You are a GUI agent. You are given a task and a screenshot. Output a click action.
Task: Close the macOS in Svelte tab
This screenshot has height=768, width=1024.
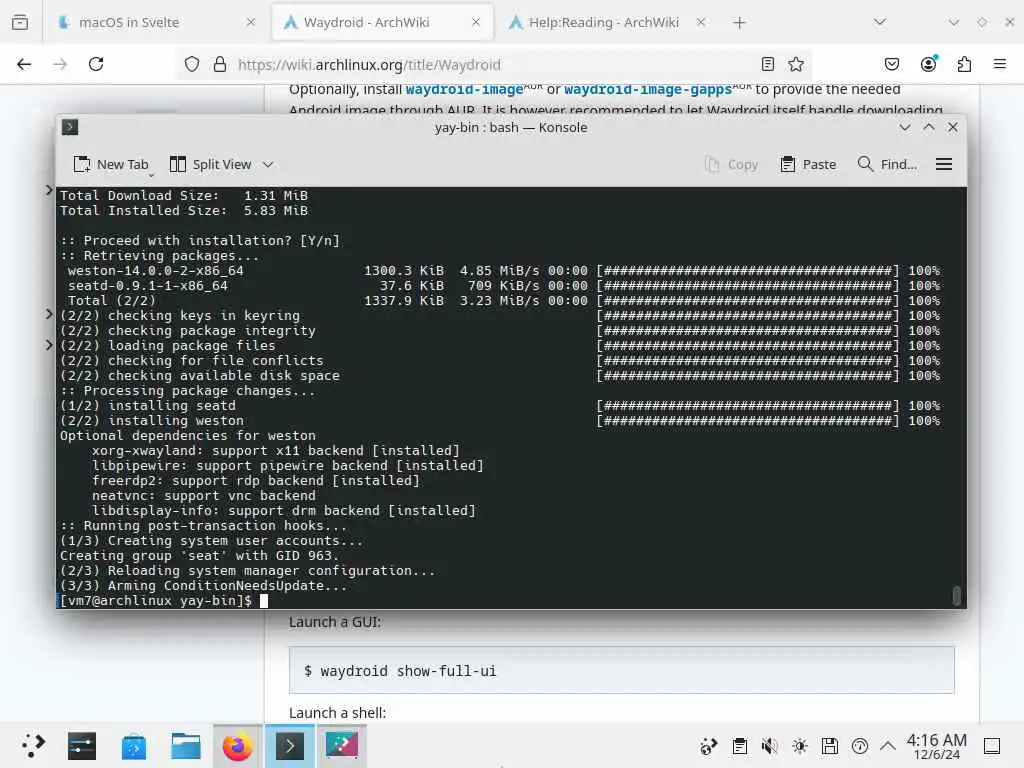point(251,22)
